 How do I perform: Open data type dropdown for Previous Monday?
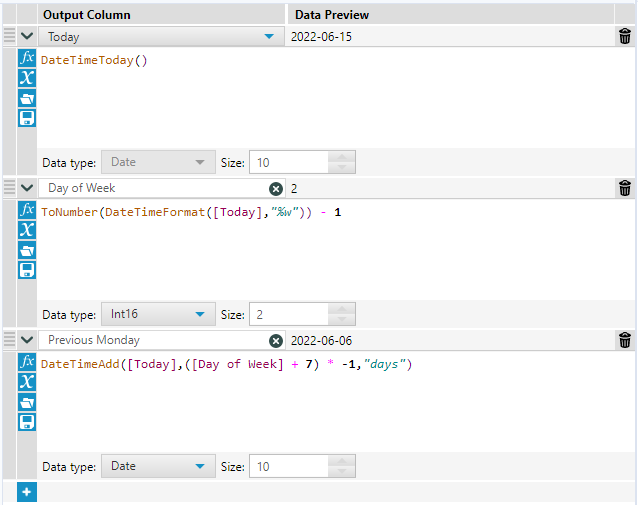pos(201,466)
